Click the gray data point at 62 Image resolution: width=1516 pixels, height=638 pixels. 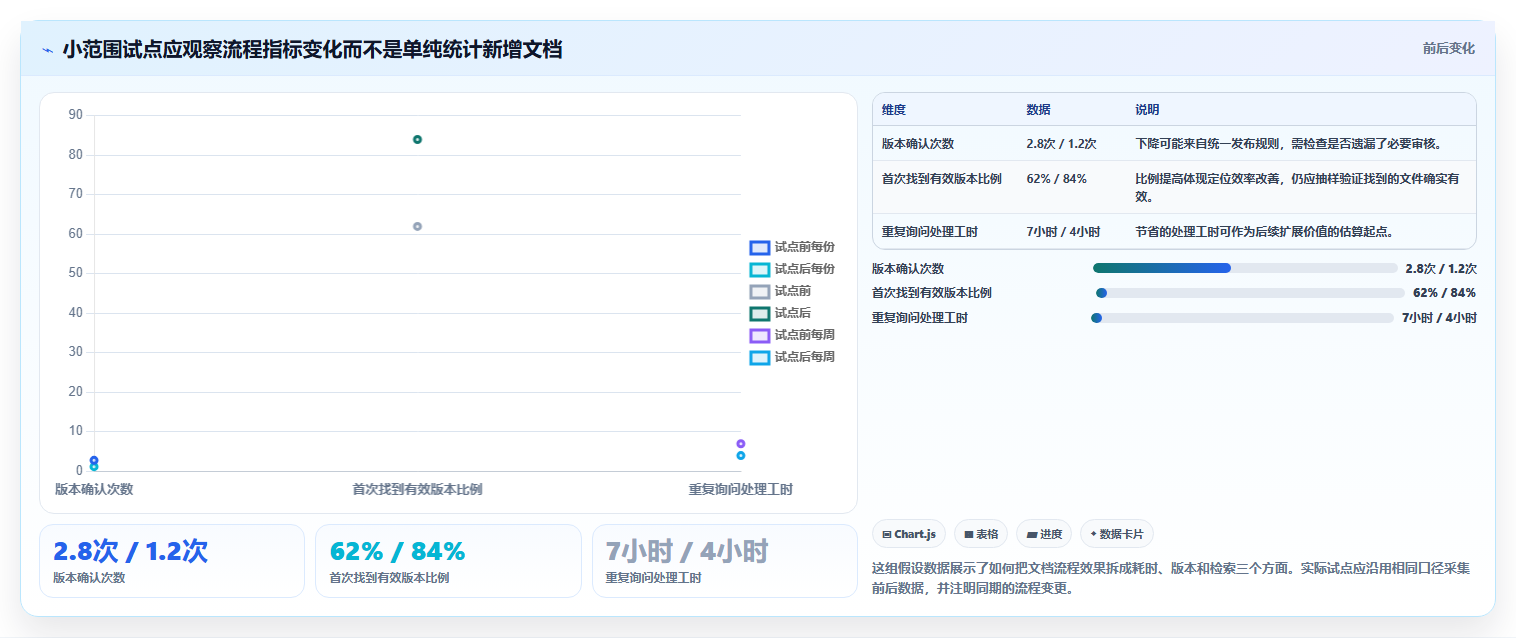(417, 226)
